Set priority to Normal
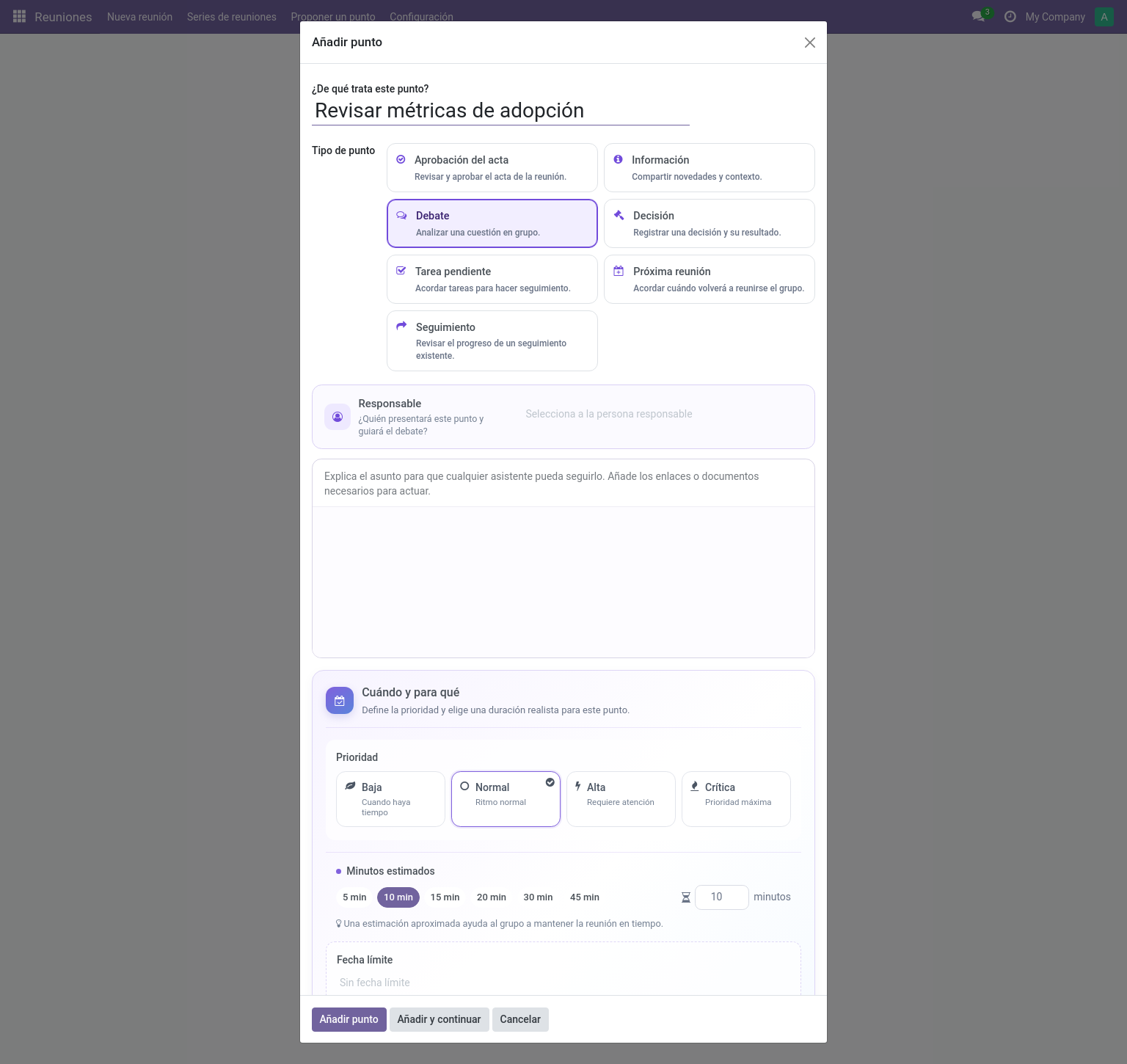Image resolution: width=1127 pixels, height=1064 pixels. (506, 799)
